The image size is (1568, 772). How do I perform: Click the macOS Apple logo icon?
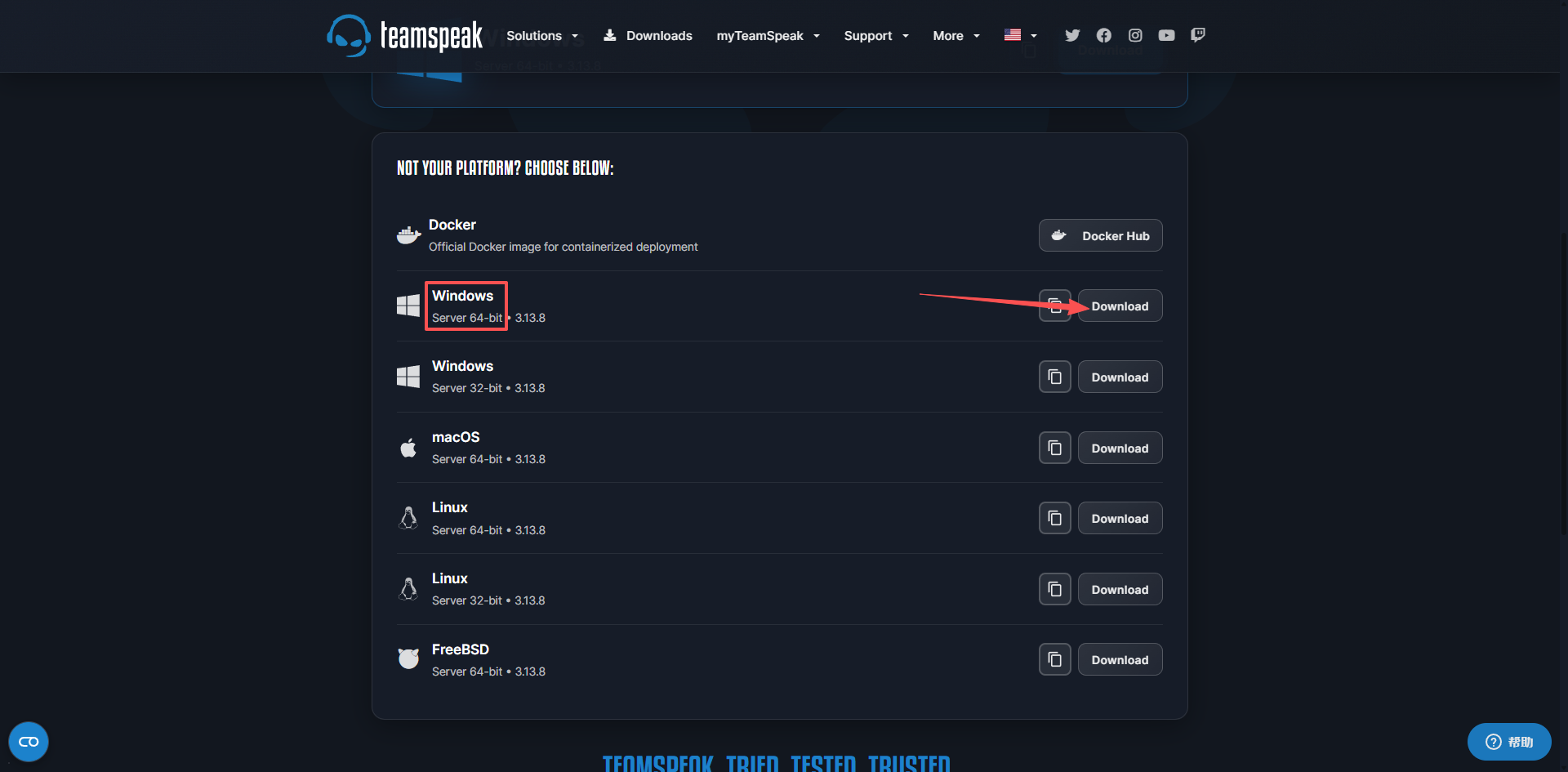click(x=408, y=448)
